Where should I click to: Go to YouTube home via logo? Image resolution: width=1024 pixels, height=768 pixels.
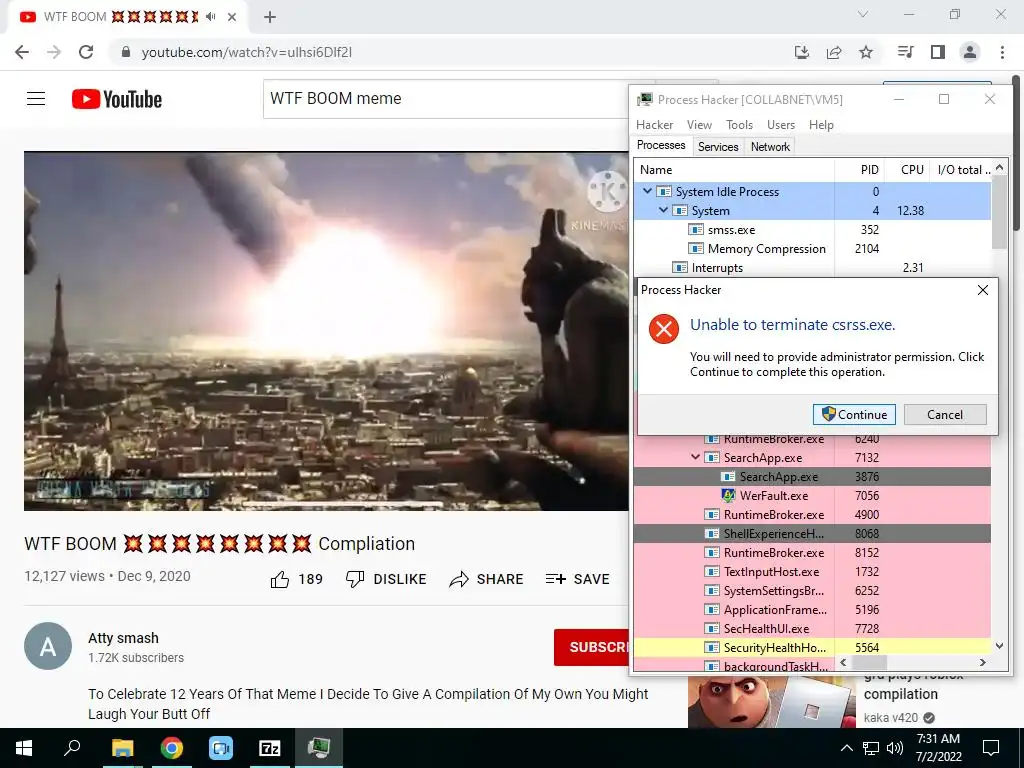pyautogui.click(x=117, y=99)
